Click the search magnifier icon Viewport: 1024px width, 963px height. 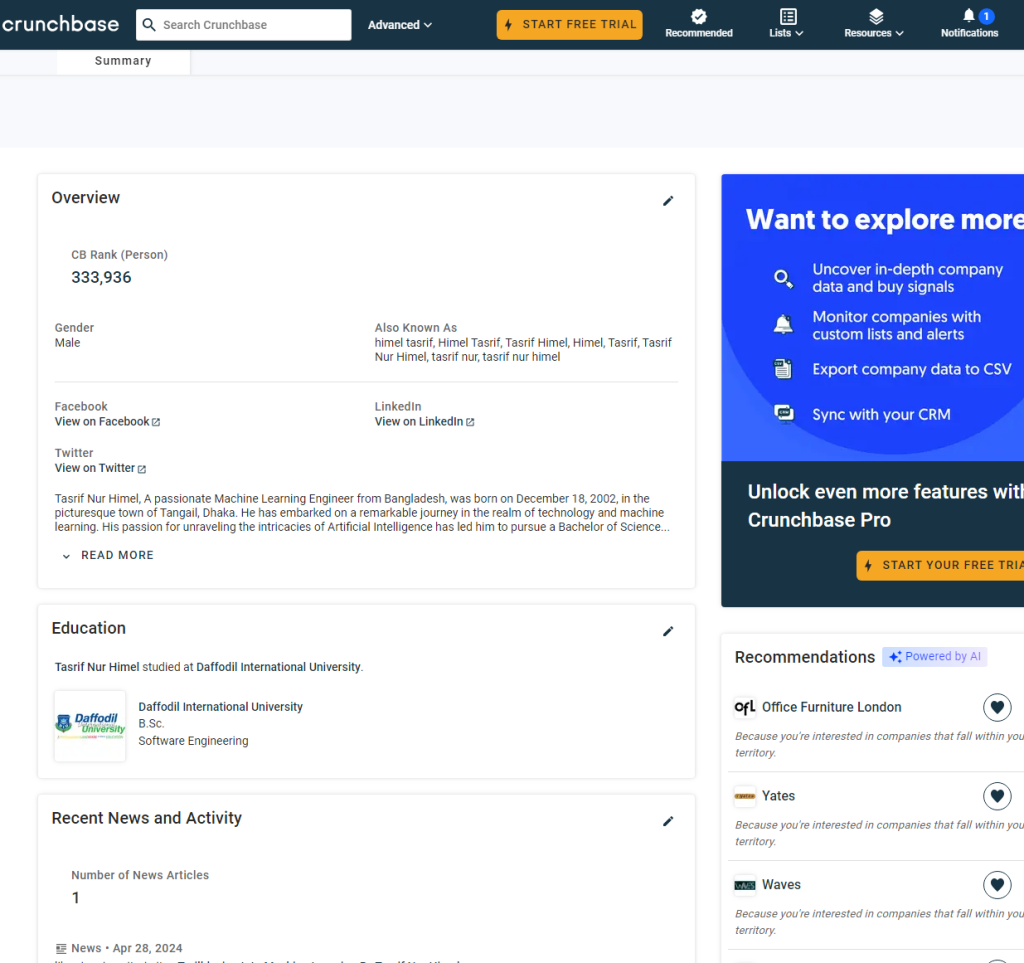point(149,25)
